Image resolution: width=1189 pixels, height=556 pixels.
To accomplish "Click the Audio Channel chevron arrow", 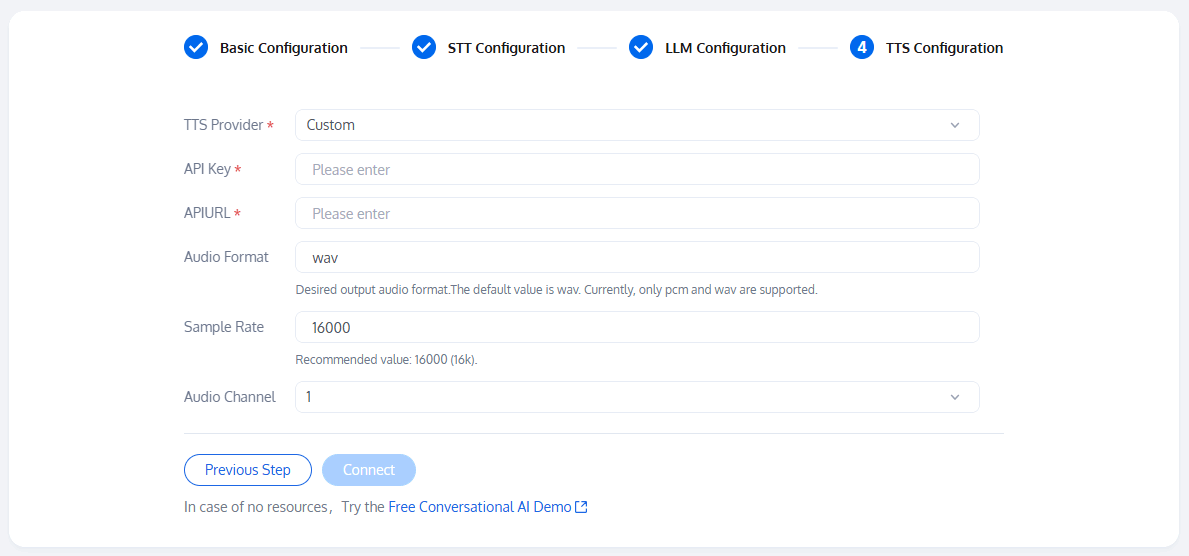I will pos(955,397).
